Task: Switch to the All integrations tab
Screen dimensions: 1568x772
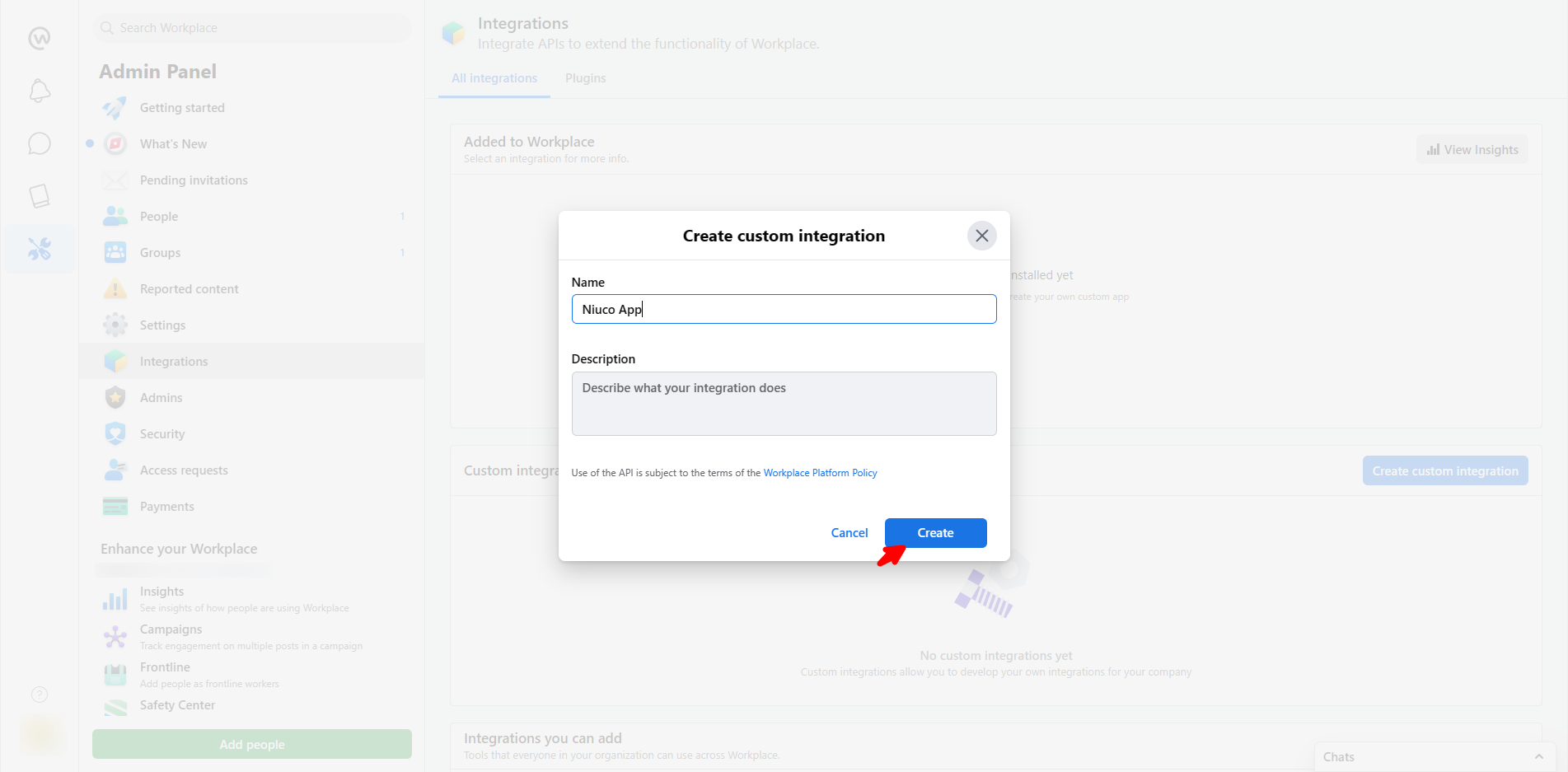Action: click(x=494, y=78)
